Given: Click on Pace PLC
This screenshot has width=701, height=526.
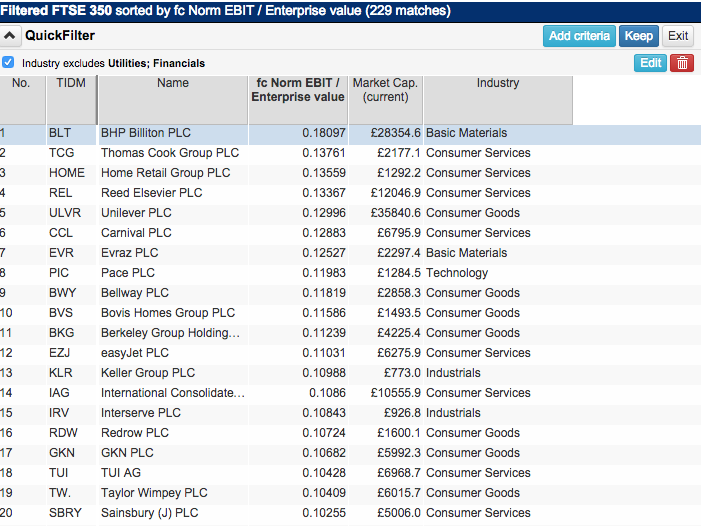Looking at the screenshot, I should coord(128,273).
